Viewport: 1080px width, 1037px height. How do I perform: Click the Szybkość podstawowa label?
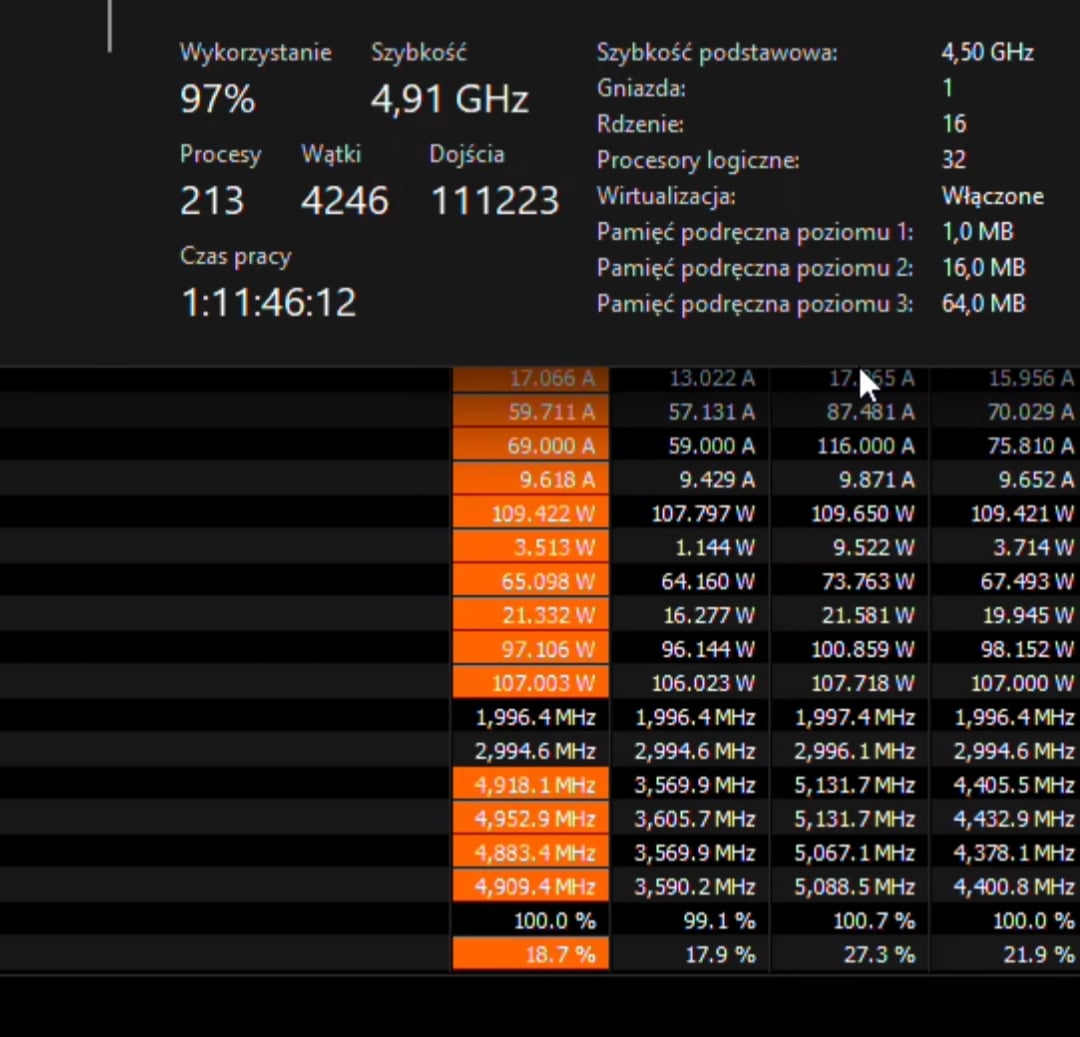click(717, 52)
